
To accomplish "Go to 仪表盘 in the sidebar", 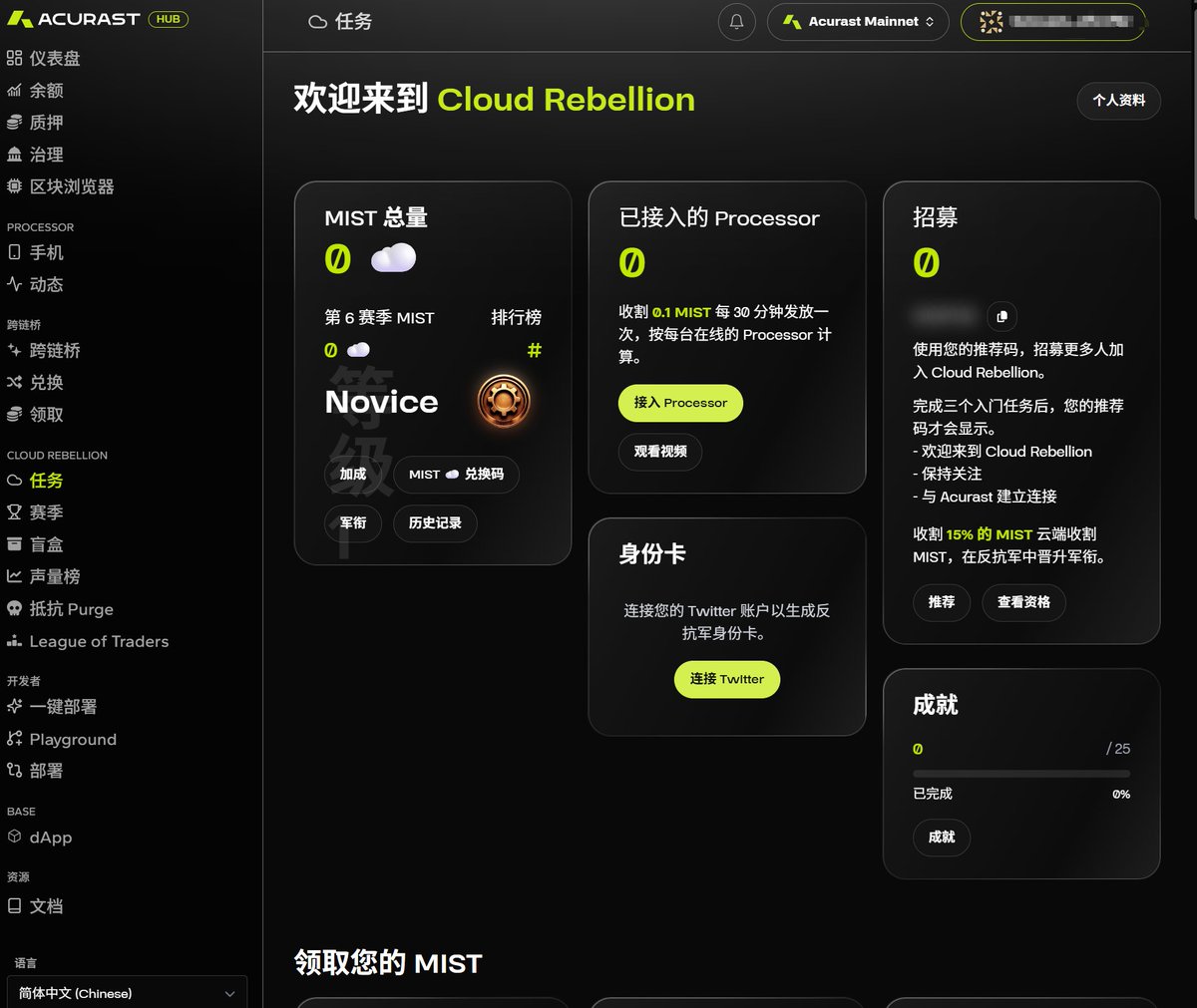I will [x=44, y=59].
